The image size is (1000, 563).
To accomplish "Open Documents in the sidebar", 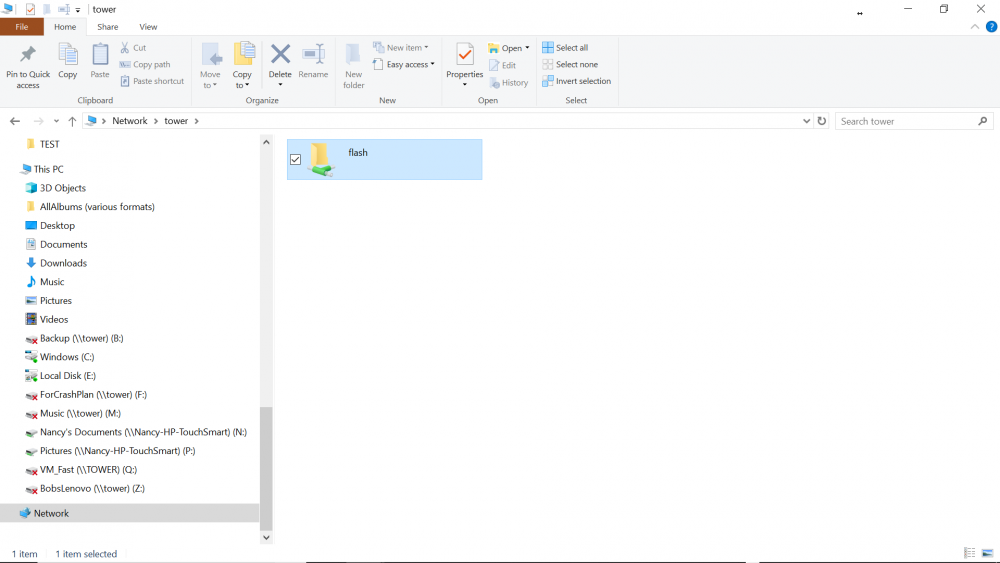I will pos(64,244).
